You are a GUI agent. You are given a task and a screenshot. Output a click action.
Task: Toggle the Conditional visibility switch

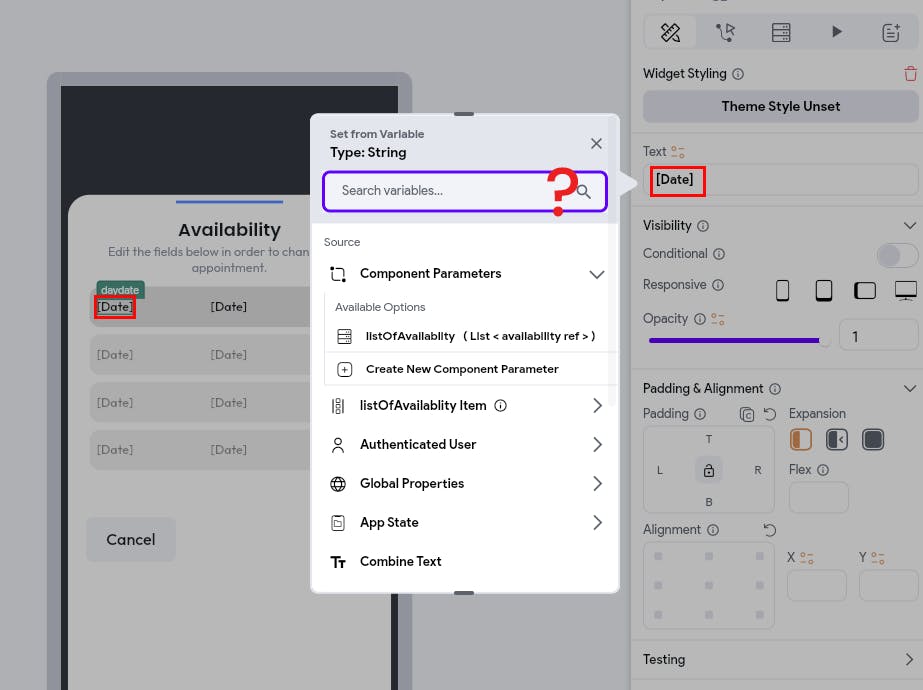[897, 256]
